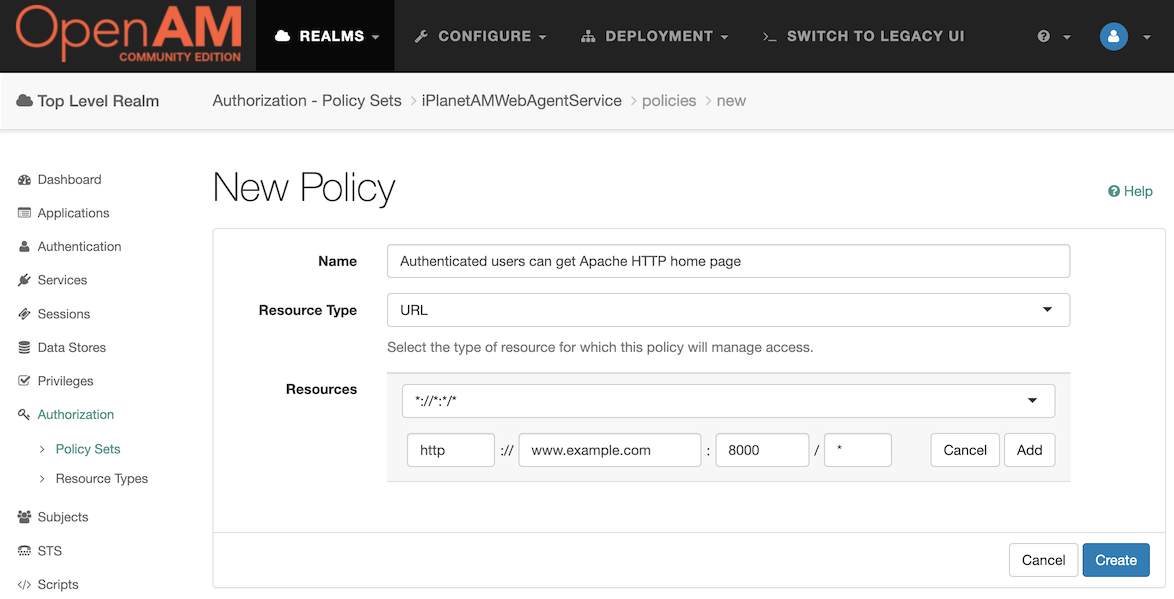Open the Configure menu
The width and height of the screenshot is (1174, 599).
(480, 36)
